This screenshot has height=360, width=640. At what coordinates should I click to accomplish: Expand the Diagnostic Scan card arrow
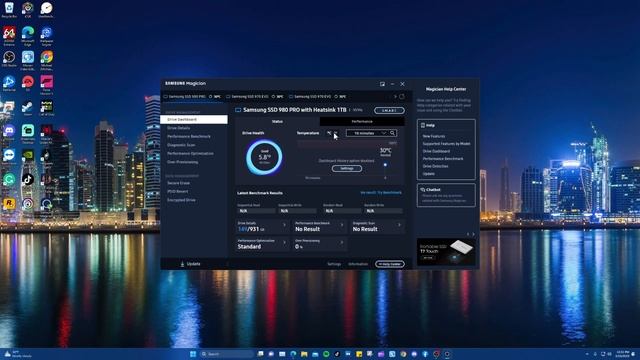tap(399, 225)
